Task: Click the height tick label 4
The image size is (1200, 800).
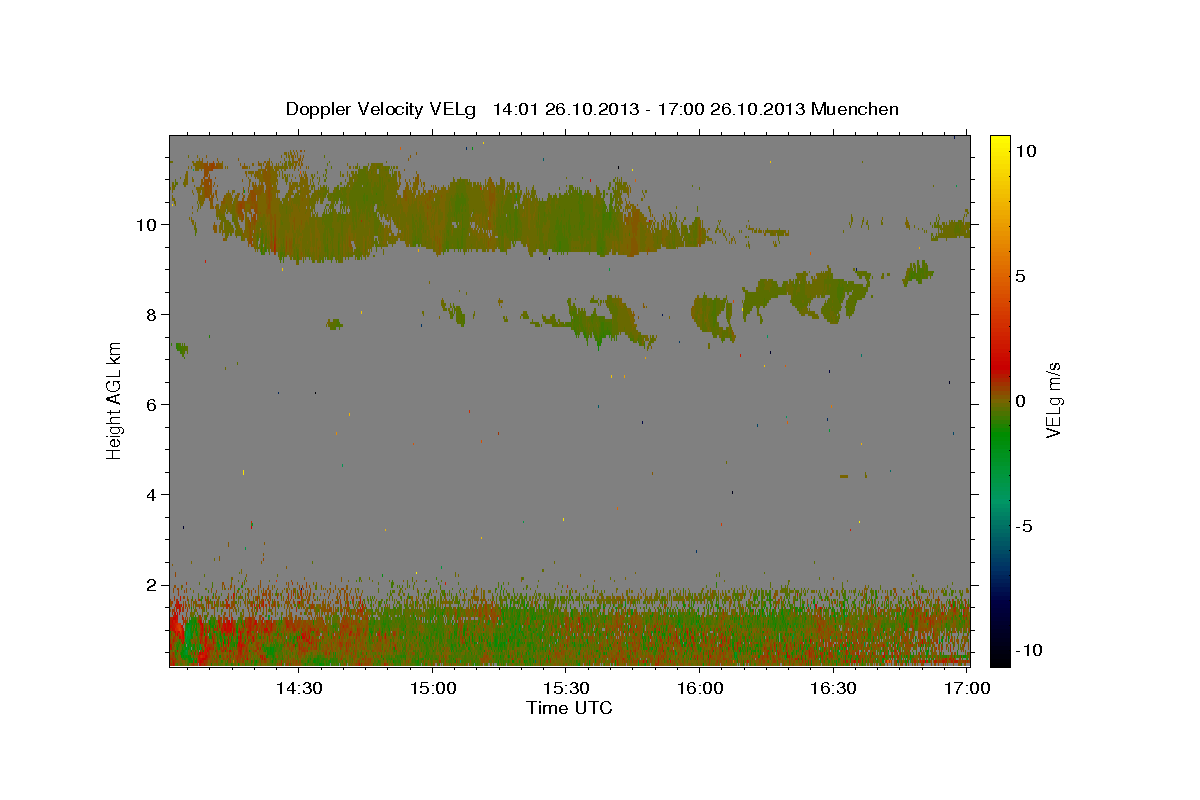Action: click(x=152, y=495)
